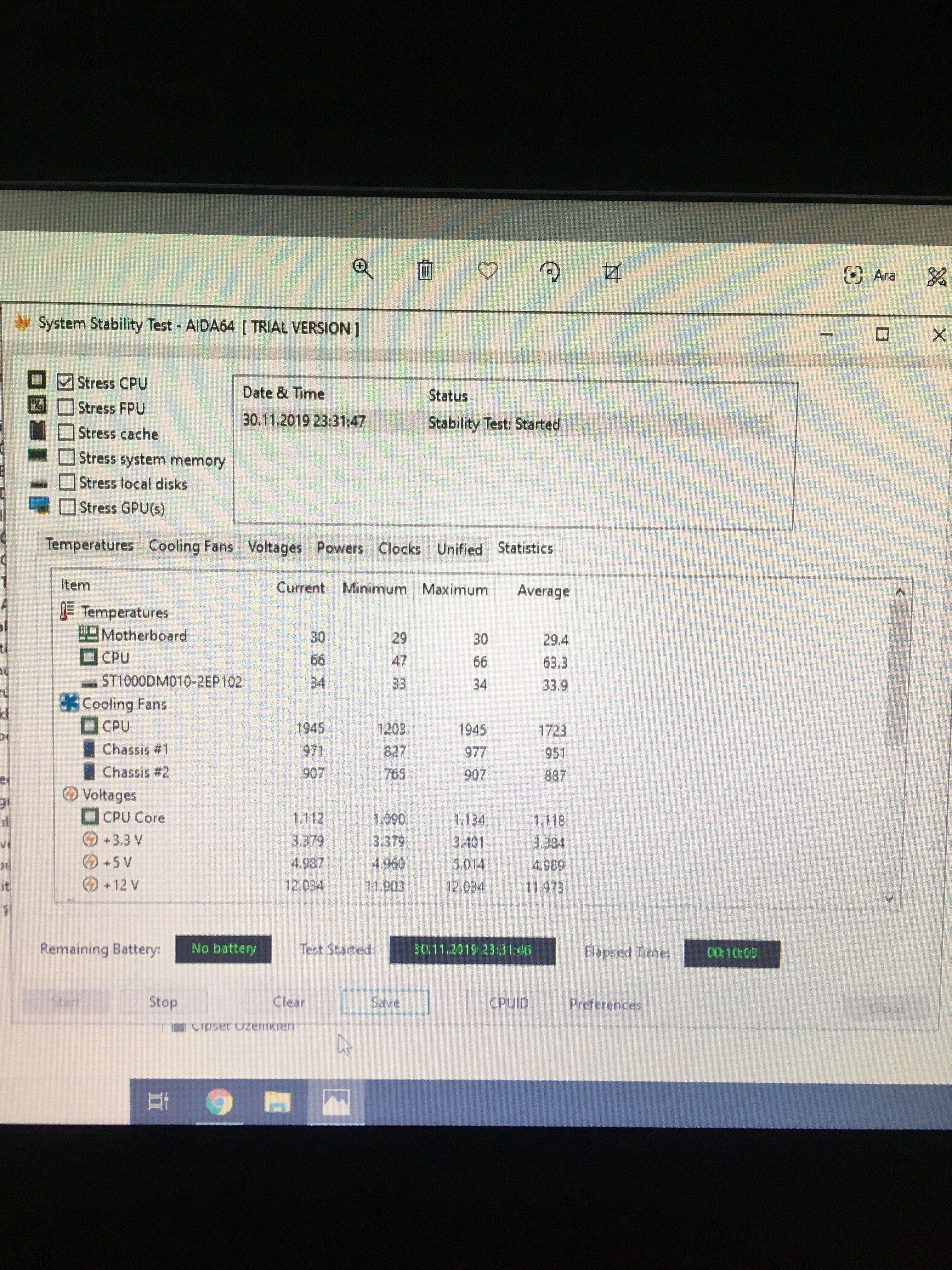Image resolution: width=952 pixels, height=1270 pixels.
Task: Click the zoom magnifier icon in photo toolbar
Action: (x=363, y=268)
